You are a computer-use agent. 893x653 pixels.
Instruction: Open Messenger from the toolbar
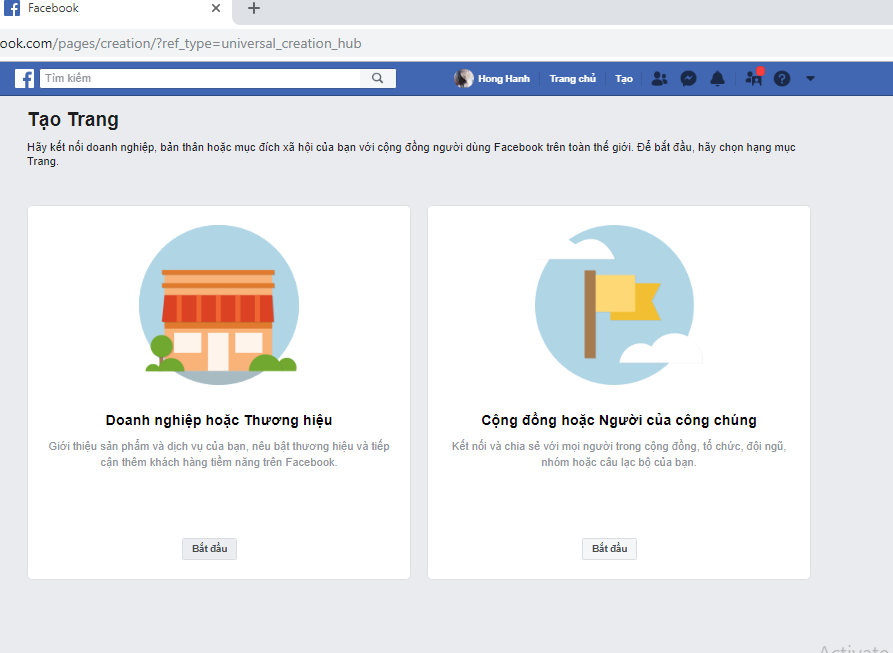688,78
